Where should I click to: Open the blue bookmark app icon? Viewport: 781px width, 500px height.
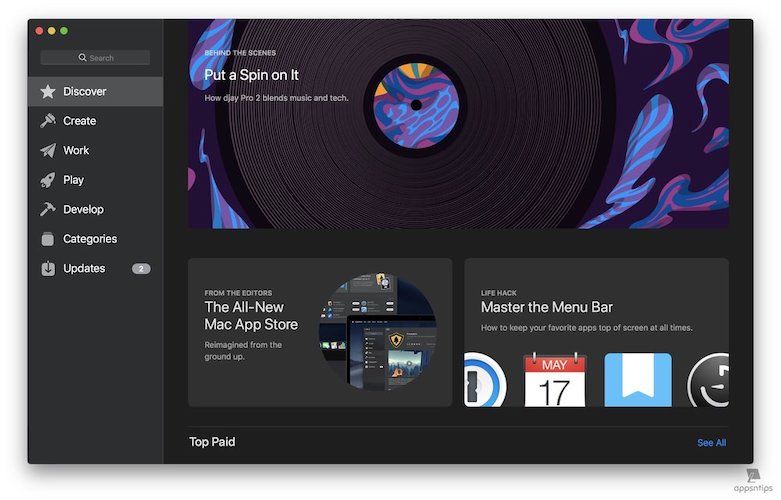point(637,380)
